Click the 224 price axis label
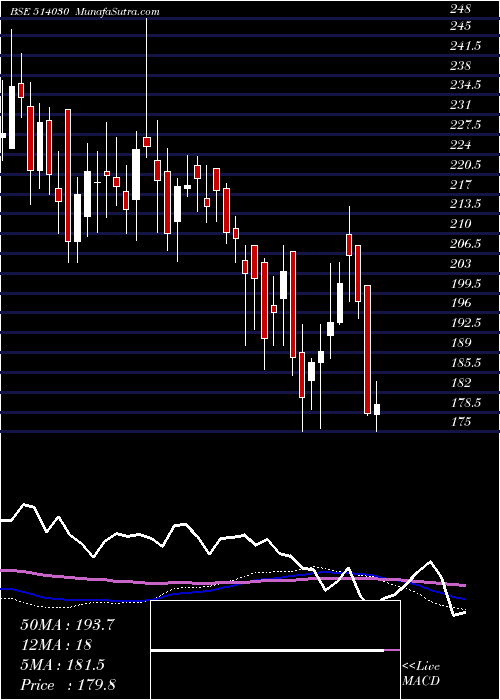 (460, 145)
